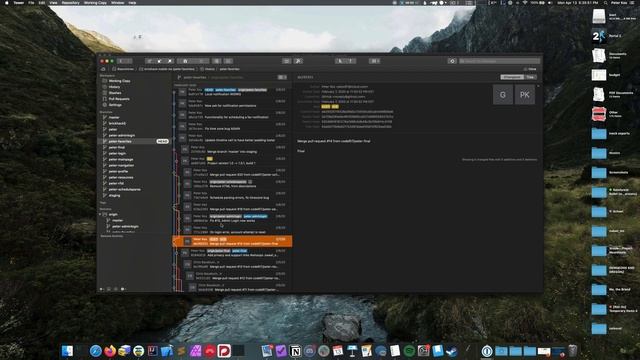The width and height of the screenshot is (640, 360).
Task: Select the 'Merge branch master into staging' commit
Action: click(232, 149)
